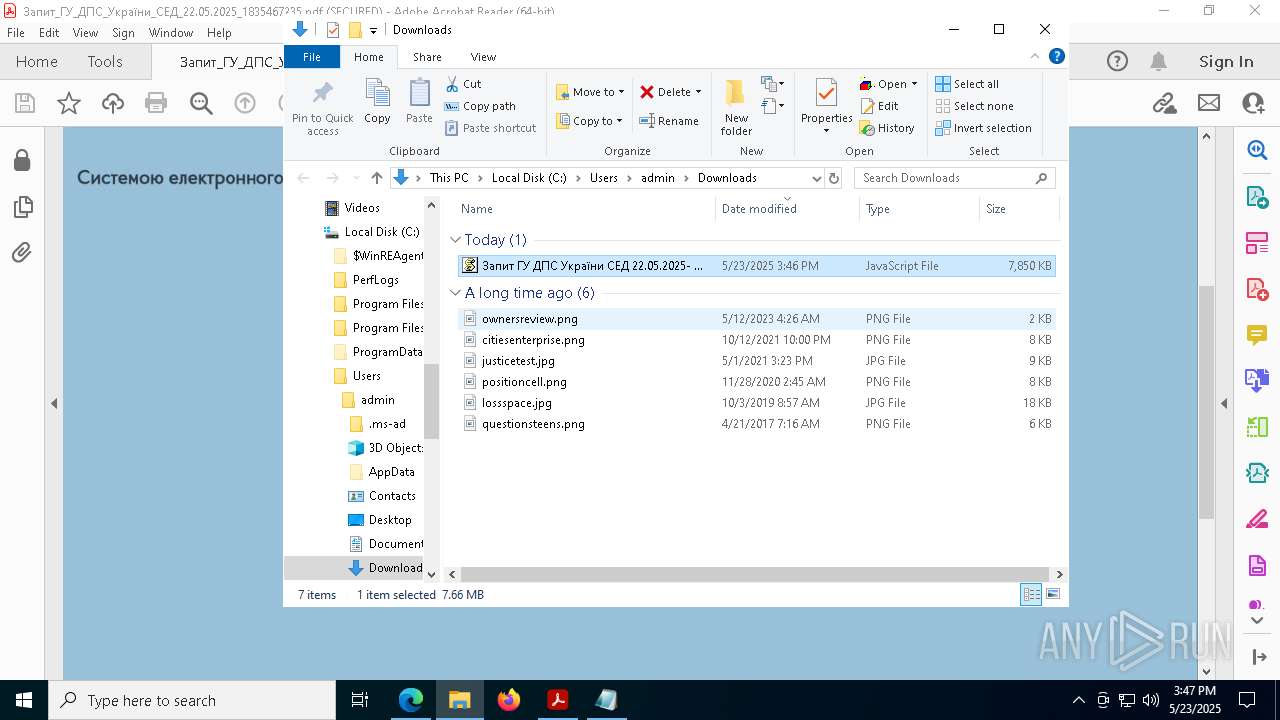Image resolution: width=1280 pixels, height=720 pixels.
Task: Switch to Details view layout icon
Action: tap(1031, 595)
